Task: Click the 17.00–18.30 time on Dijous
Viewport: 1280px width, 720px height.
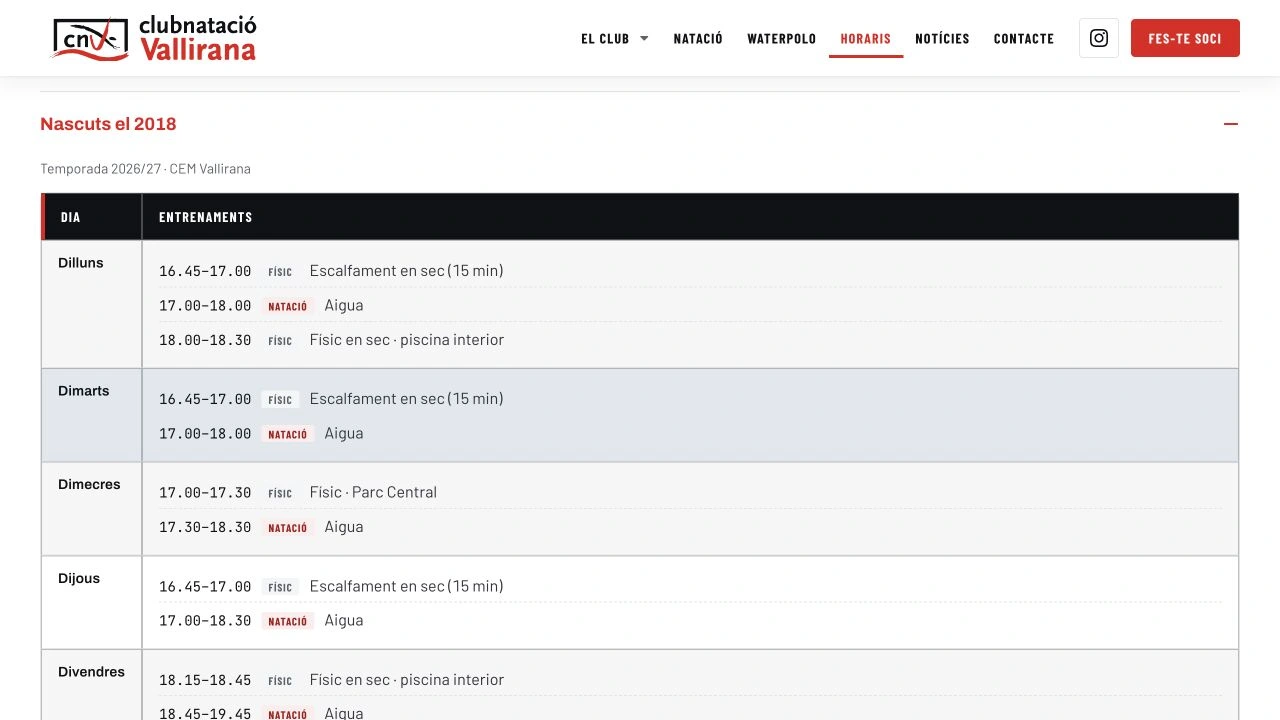Action: [205, 621]
